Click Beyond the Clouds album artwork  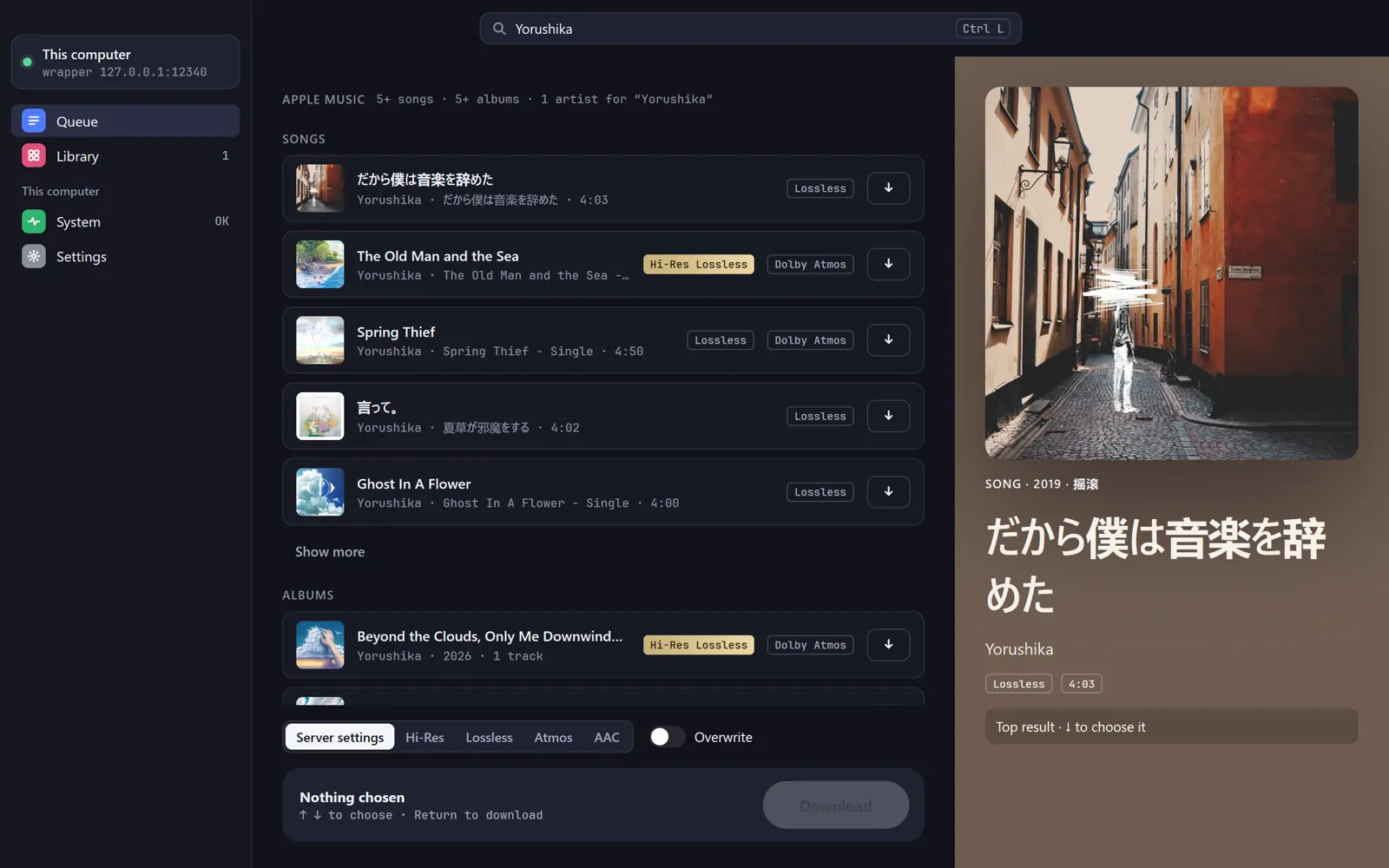click(320, 645)
